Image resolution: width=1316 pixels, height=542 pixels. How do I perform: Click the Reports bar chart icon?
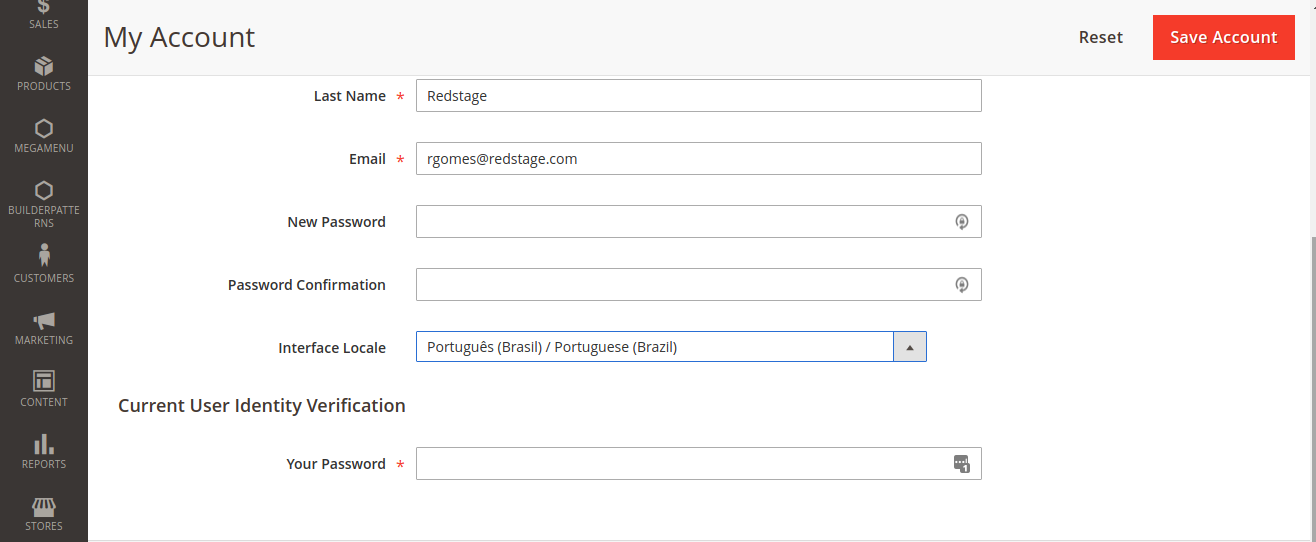point(44,444)
